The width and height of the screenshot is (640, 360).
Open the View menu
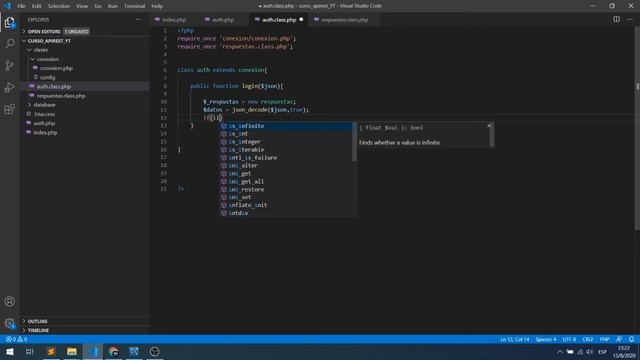pos(82,6)
